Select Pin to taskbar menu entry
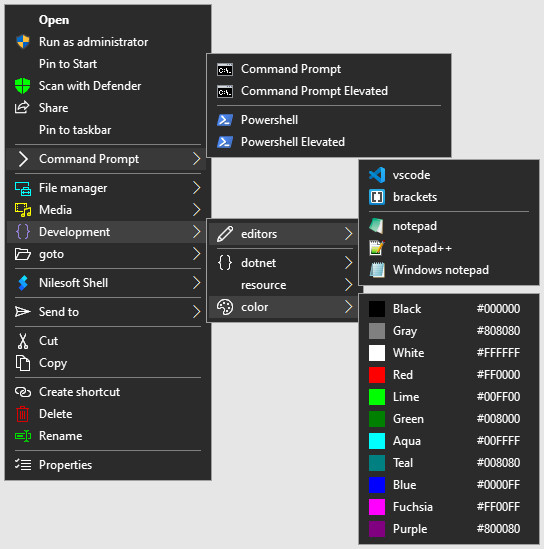The image size is (544, 549). (107, 130)
